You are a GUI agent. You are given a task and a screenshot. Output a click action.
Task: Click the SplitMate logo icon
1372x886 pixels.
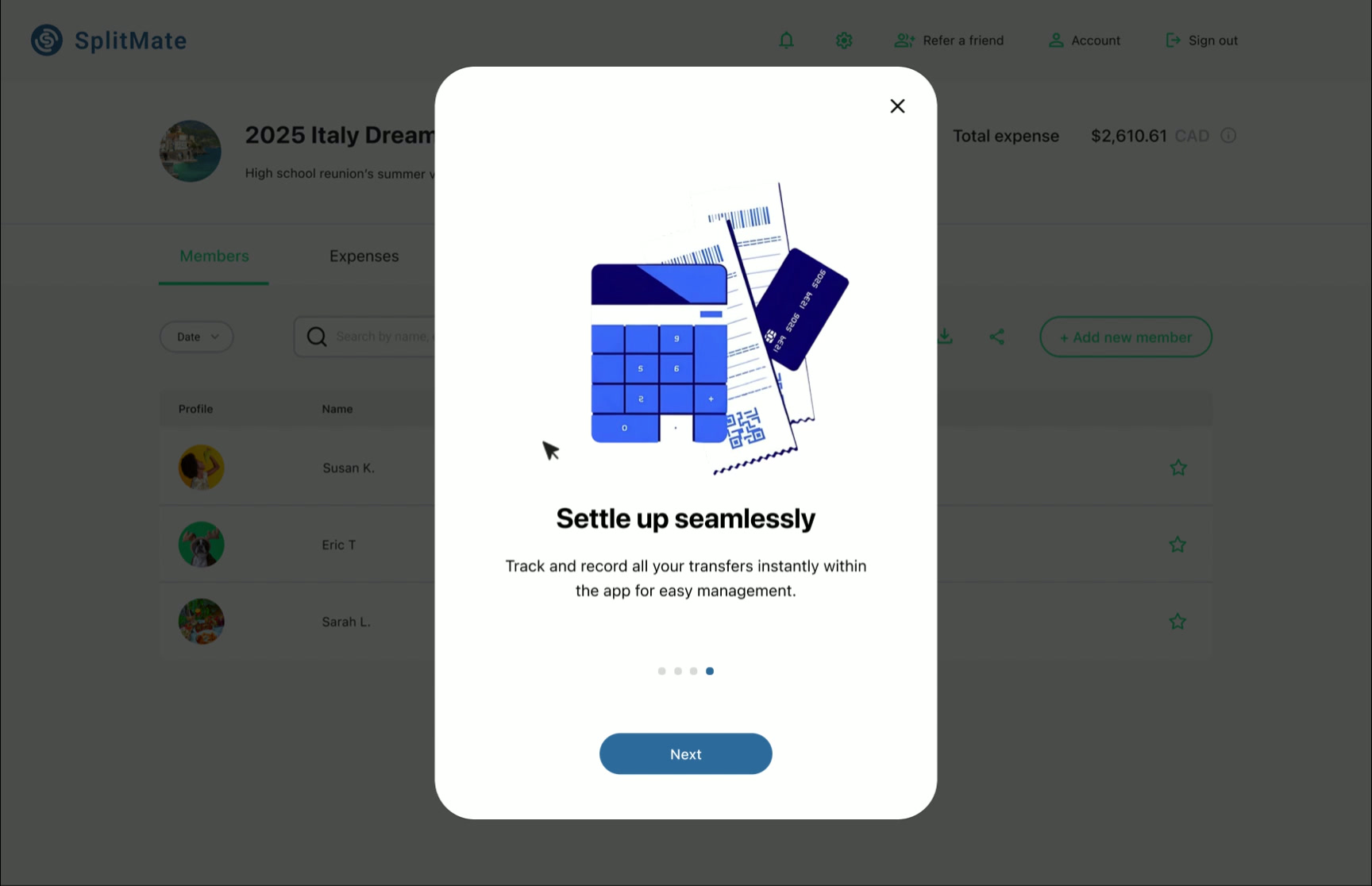(x=47, y=40)
